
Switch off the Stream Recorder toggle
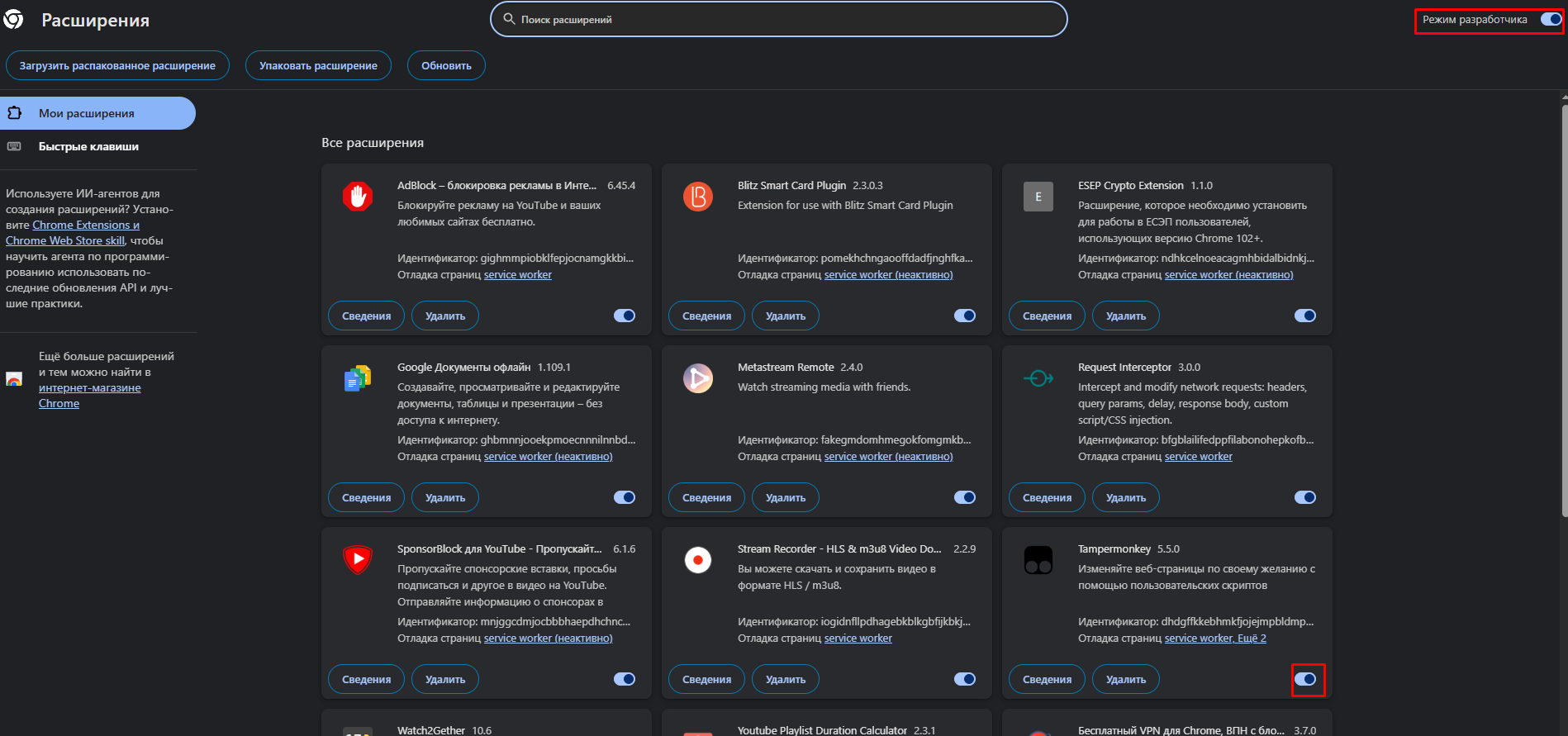(x=965, y=679)
